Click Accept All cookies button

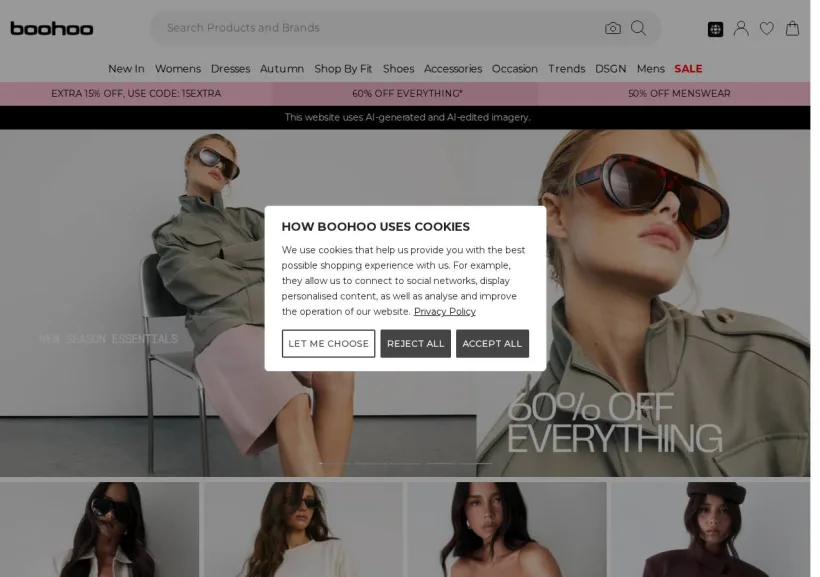point(492,344)
